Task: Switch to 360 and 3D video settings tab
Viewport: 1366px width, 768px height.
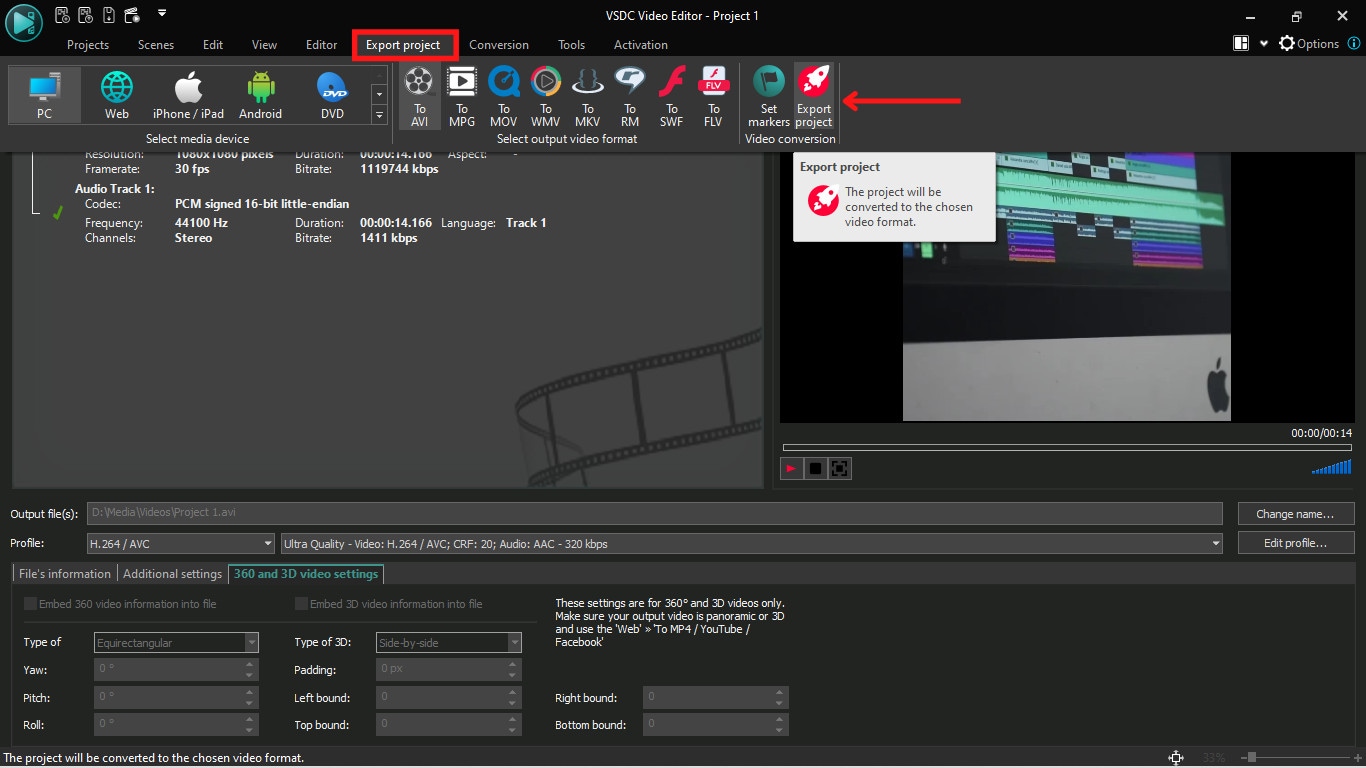Action: point(306,574)
